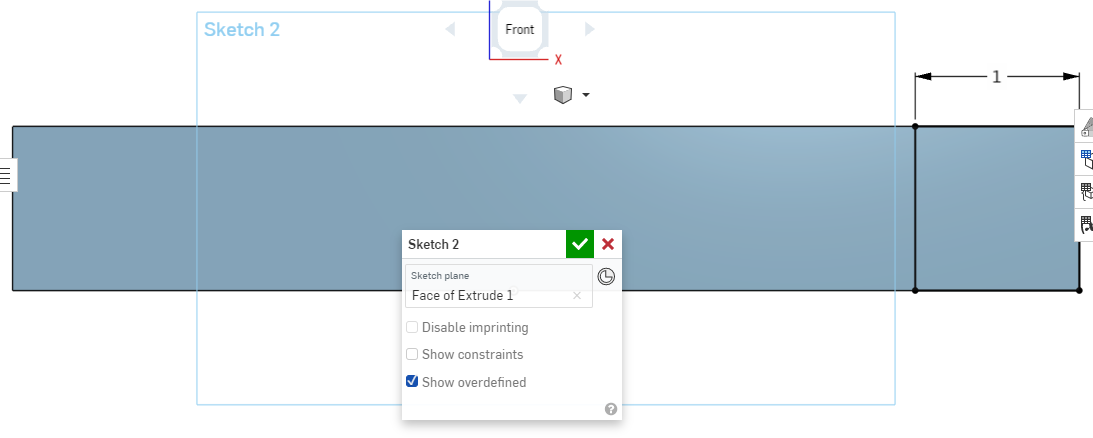
Task: Enable the Show constraints checkbox
Action: [412, 354]
